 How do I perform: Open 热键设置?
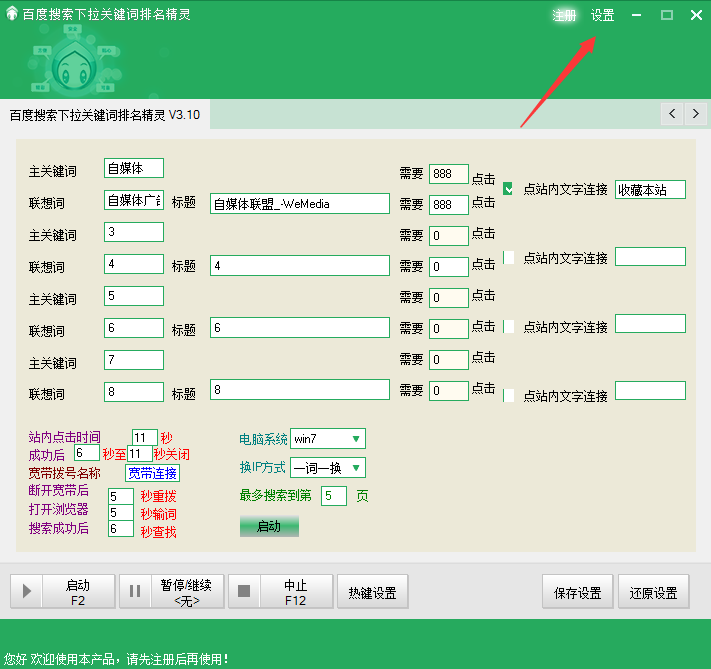point(372,591)
